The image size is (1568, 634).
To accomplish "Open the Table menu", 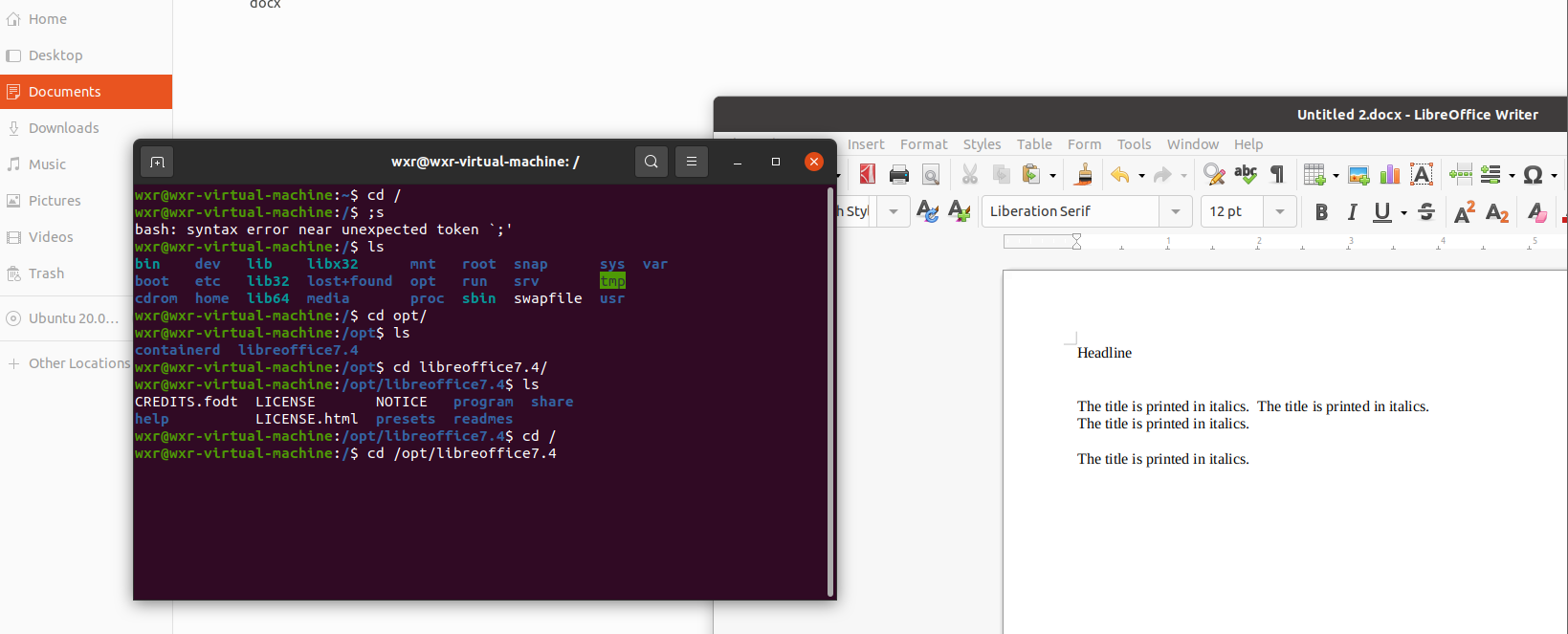I will 1034,144.
